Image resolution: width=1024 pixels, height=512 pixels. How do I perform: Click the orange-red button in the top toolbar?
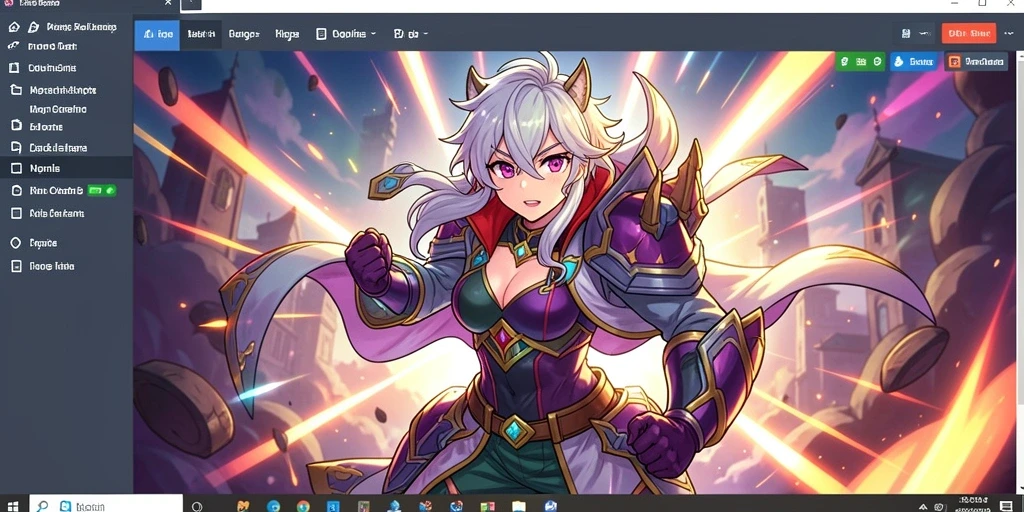(968, 33)
